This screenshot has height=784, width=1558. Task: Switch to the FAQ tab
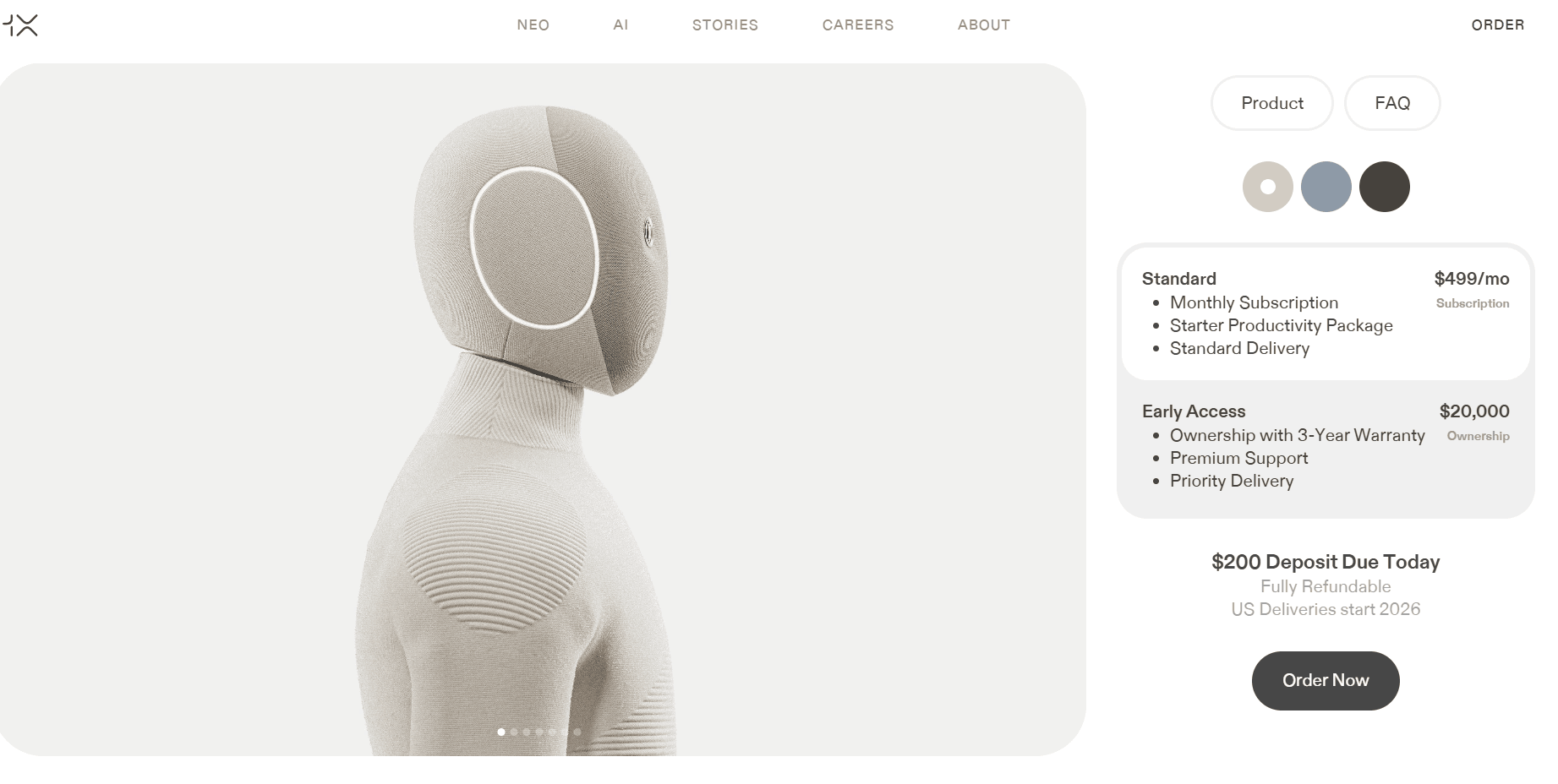(1392, 103)
